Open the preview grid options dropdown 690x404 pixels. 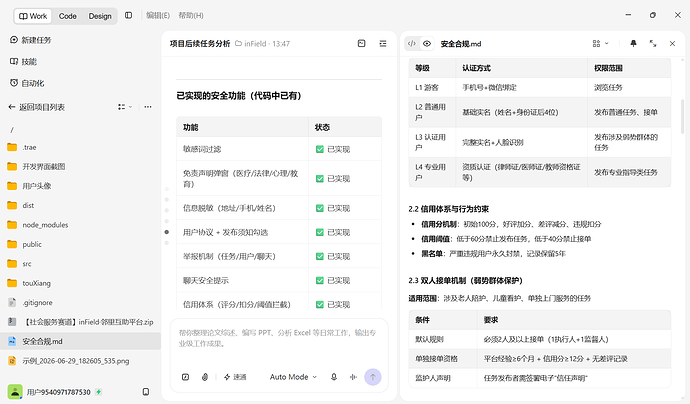click(x=600, y=44)
